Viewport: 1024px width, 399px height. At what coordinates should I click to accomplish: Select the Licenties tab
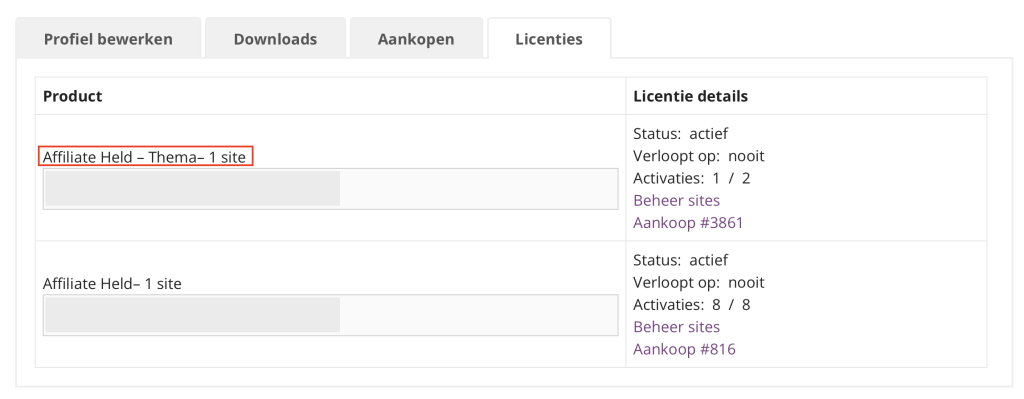549,39
